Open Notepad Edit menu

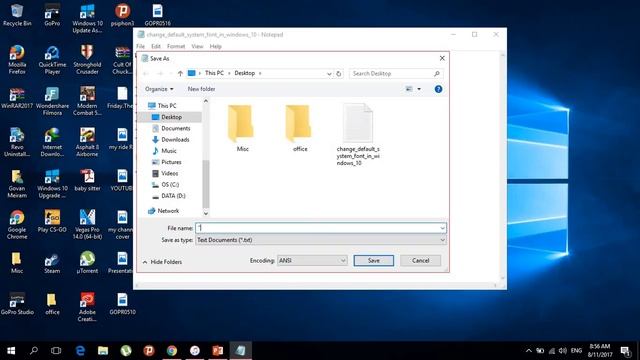pos(156,47)
